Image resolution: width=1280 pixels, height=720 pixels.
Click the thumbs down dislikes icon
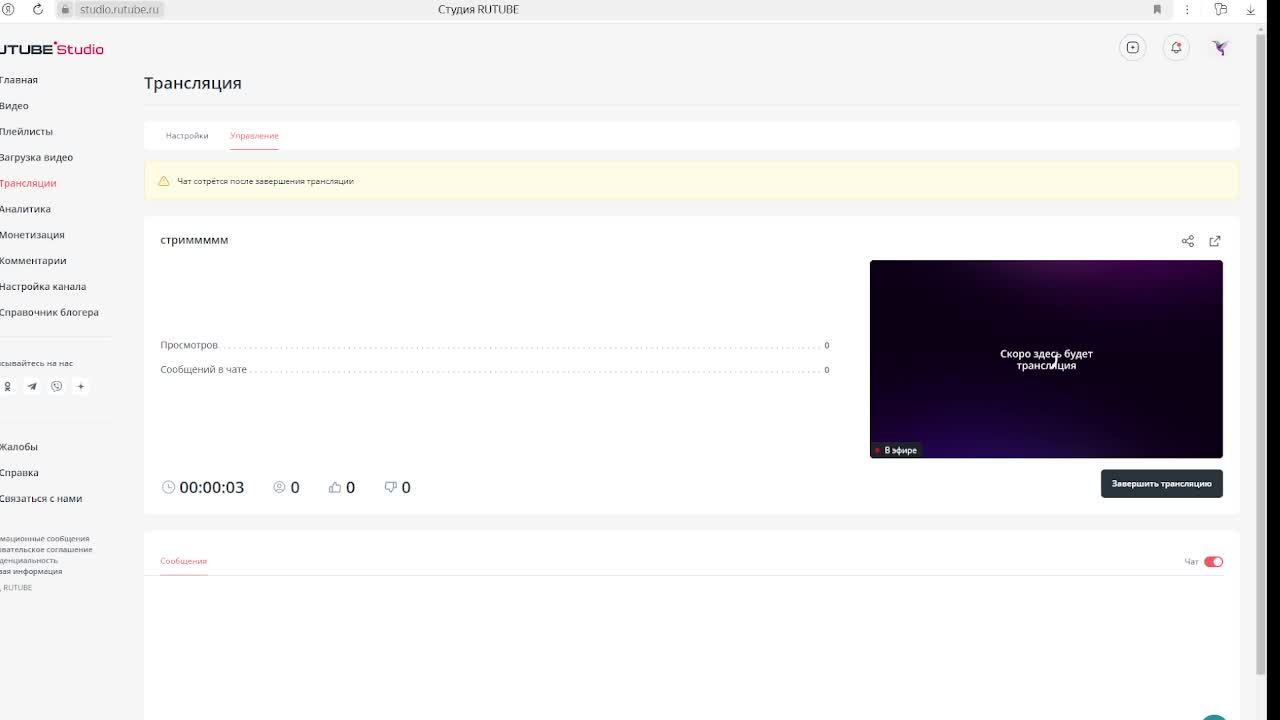[x=391, y=487]
